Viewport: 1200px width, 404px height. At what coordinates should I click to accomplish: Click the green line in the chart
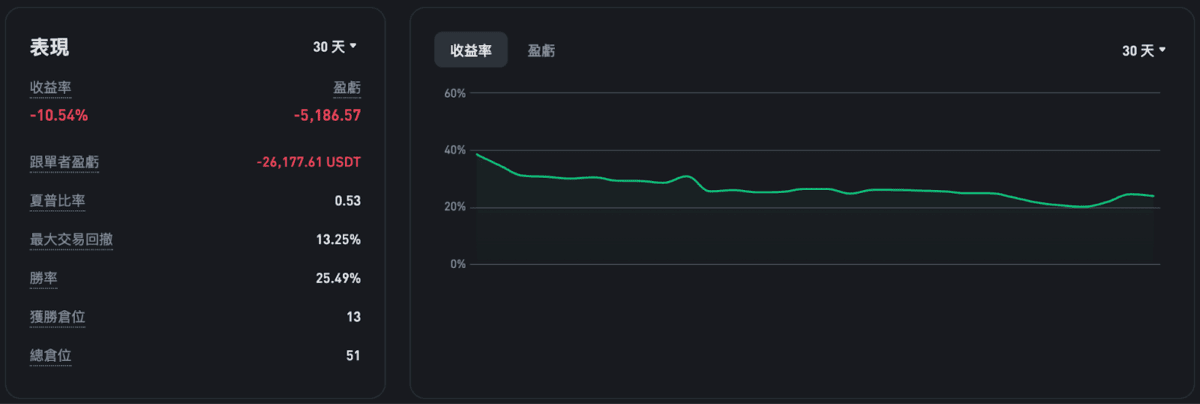pos(800,189)
